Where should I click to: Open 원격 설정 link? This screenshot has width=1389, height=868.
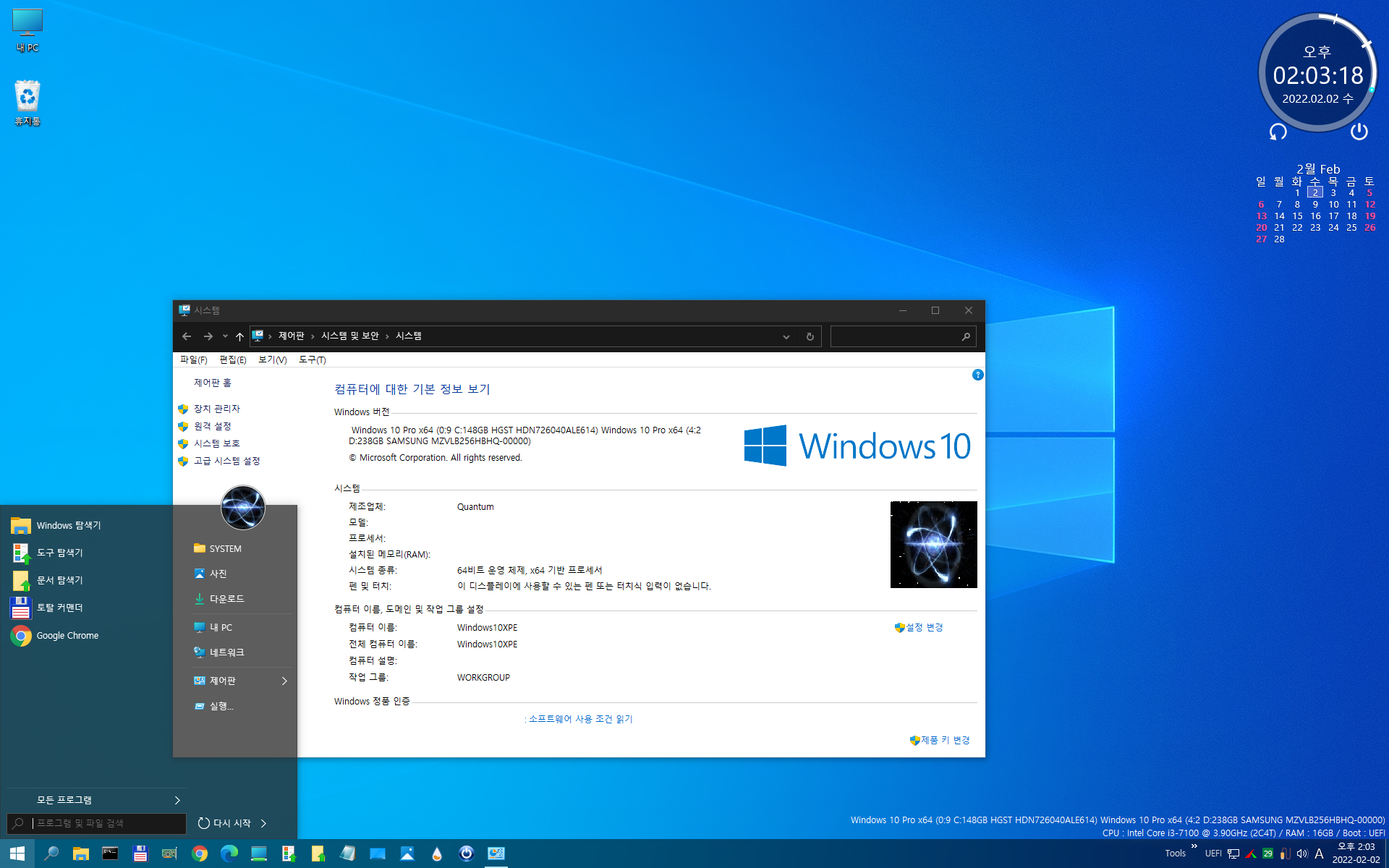coord(213,426)
